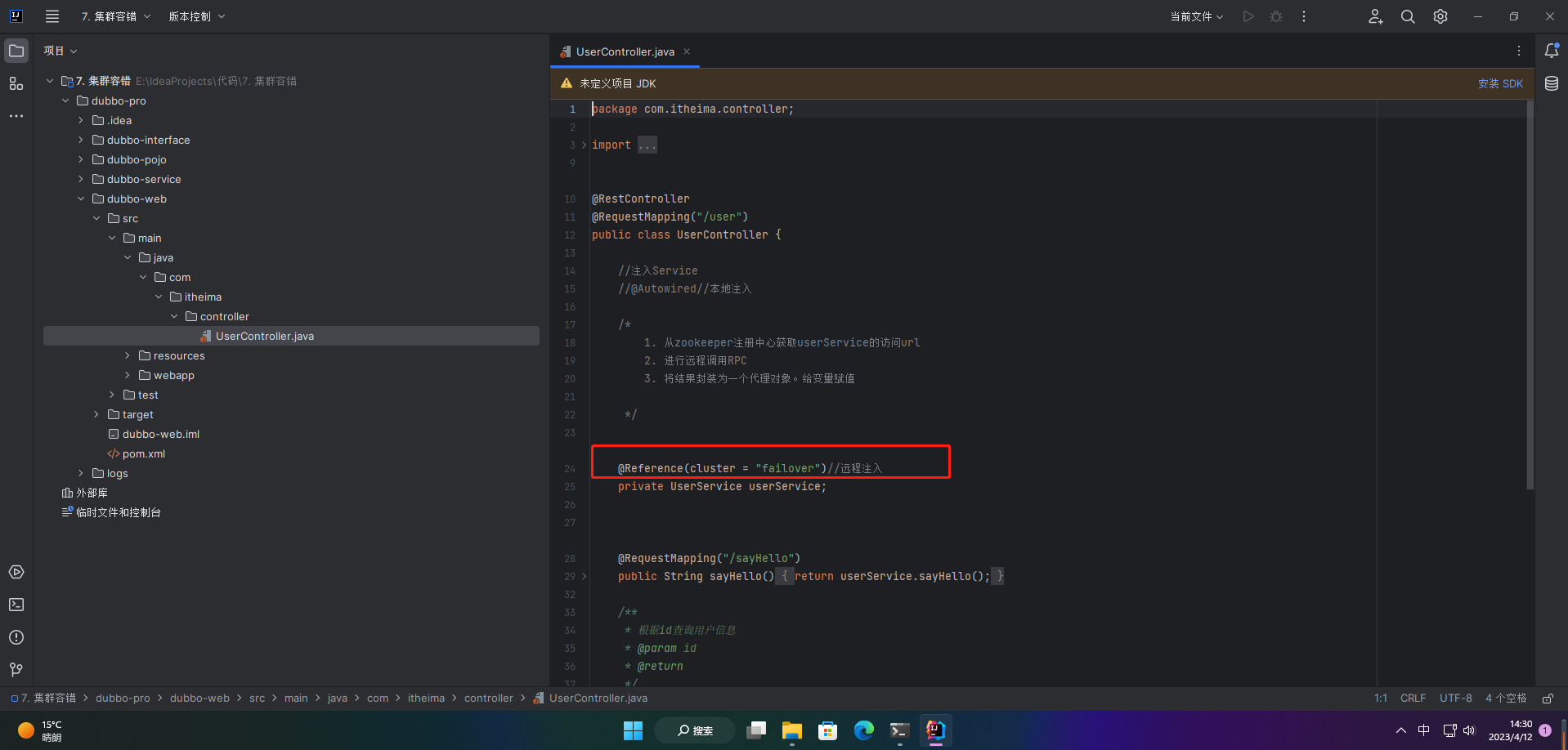
Task: Close the UserController.java tab
Action: [x=687, y=51]
